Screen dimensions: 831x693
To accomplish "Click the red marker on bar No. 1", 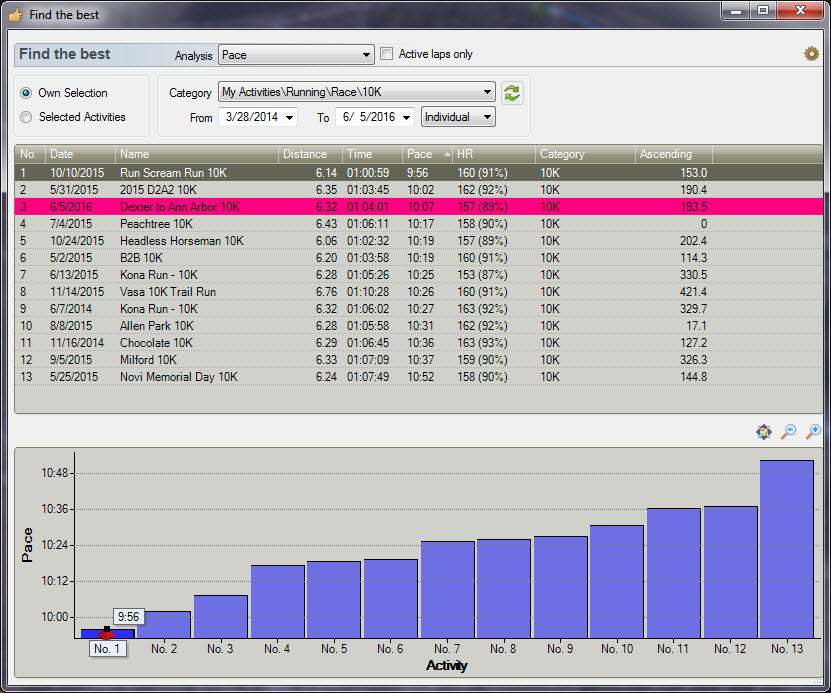I will [x=106, y=632].
